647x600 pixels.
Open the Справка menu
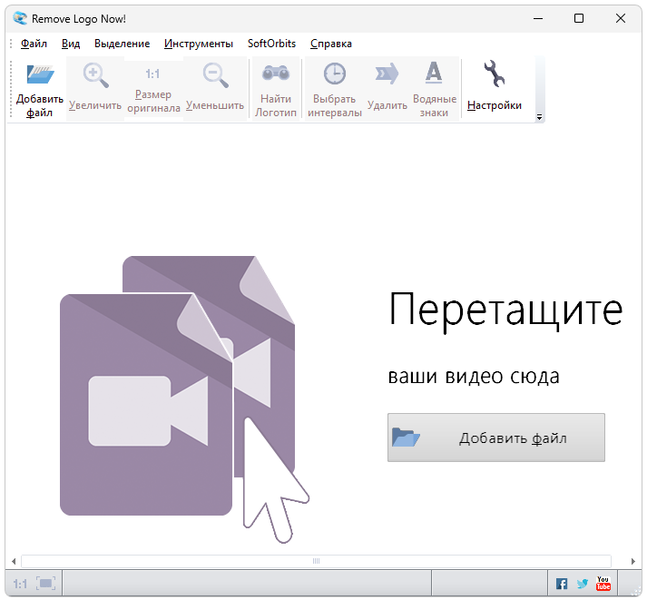(331, 43)
